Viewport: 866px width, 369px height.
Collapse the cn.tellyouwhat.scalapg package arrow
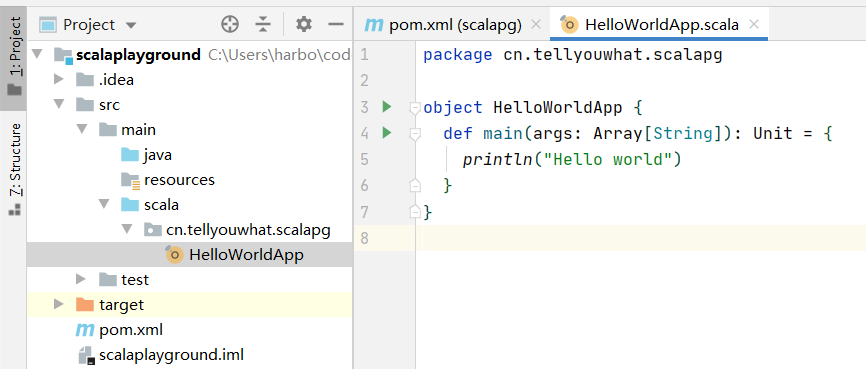(x=126, y=229)
